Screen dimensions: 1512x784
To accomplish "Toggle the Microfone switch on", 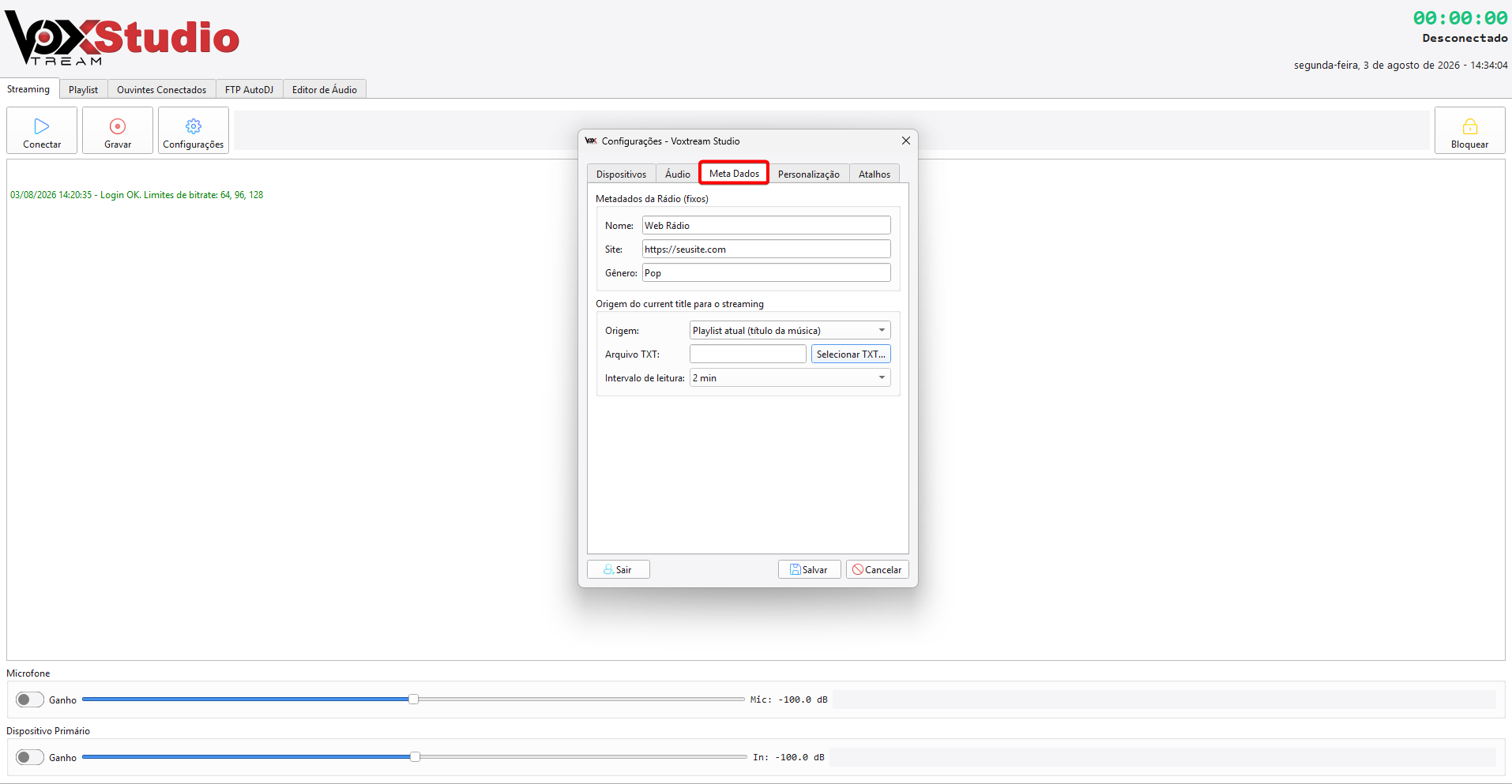I will click(x=30, y=700).
